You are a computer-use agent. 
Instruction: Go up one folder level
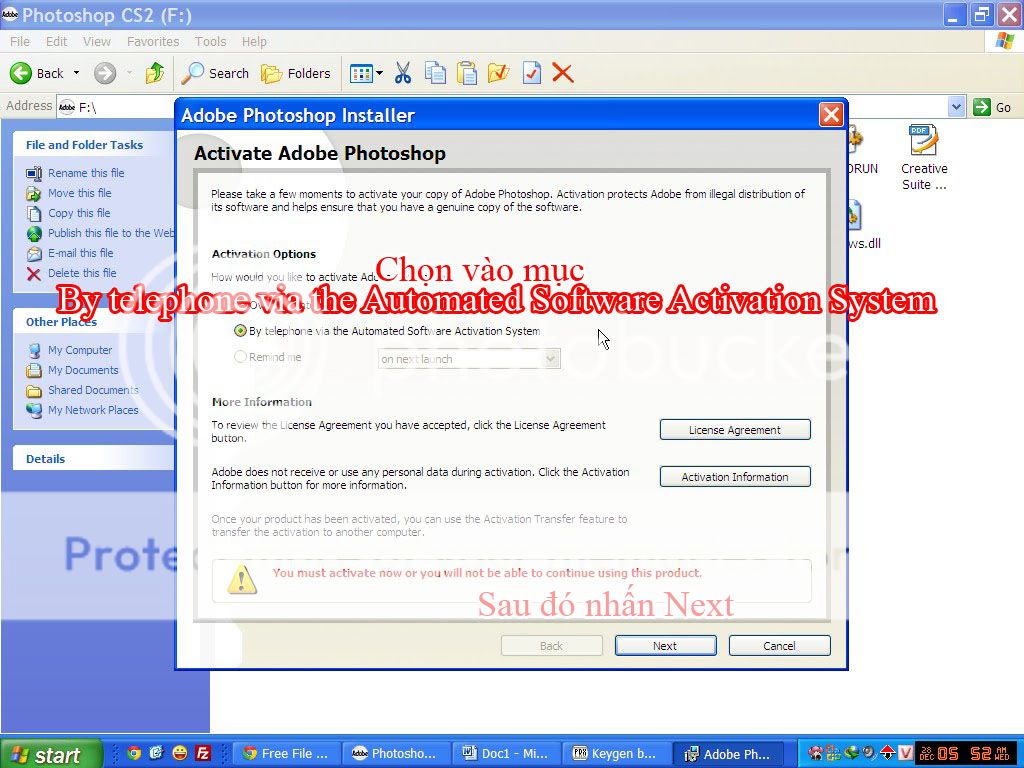[x=155, y=73]
